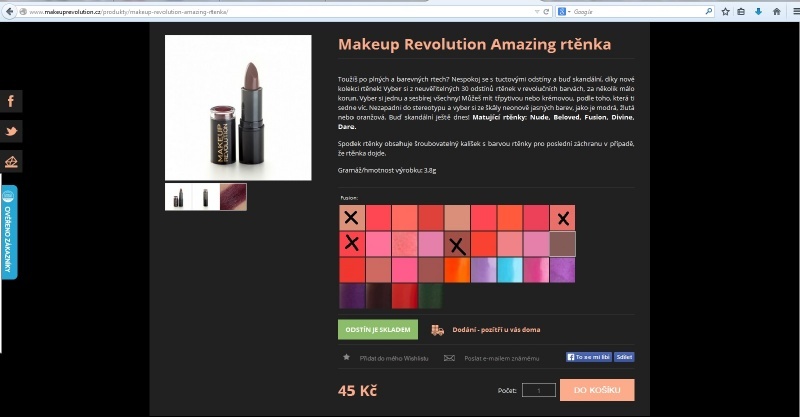Screen dimensions: 800x417
Task: Show the purple color swatch product thumbnail
Action: (x=233, y=197)
